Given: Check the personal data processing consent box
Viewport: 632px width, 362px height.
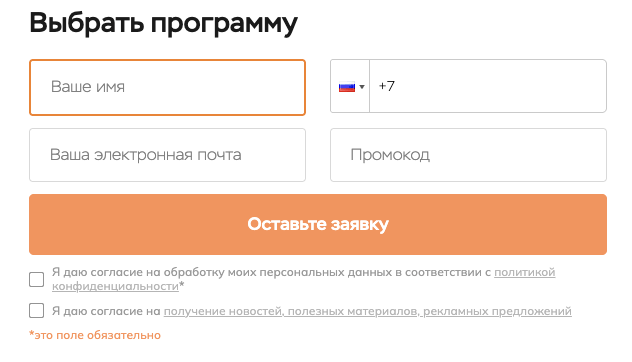Looking at the screenshot, I should 37,279.
